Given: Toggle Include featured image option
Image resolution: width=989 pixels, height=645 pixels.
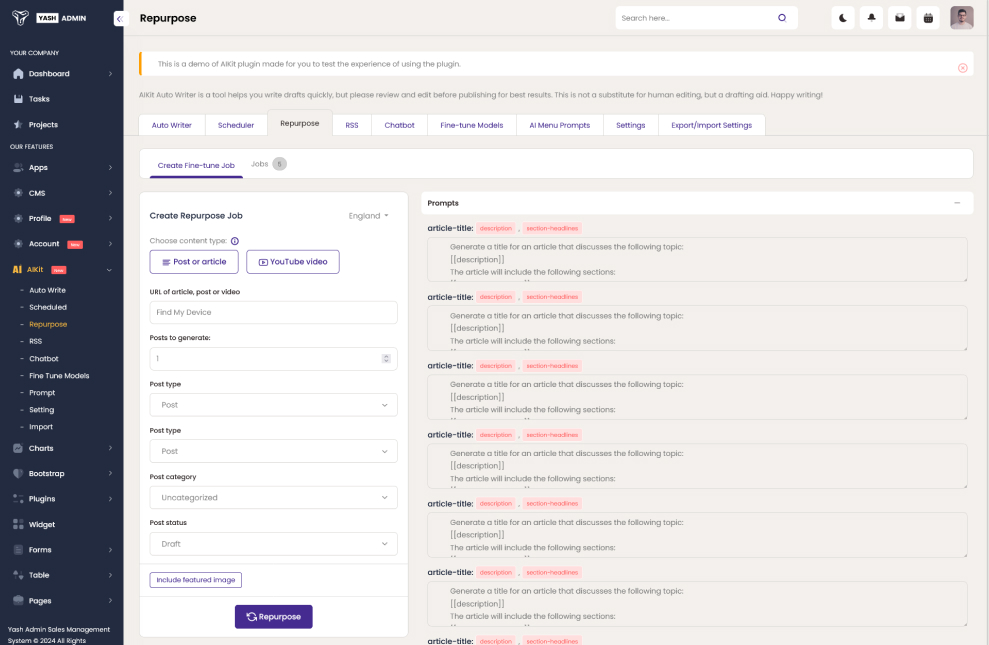Looking at the screenshot, I should click(x=196, y=580).
